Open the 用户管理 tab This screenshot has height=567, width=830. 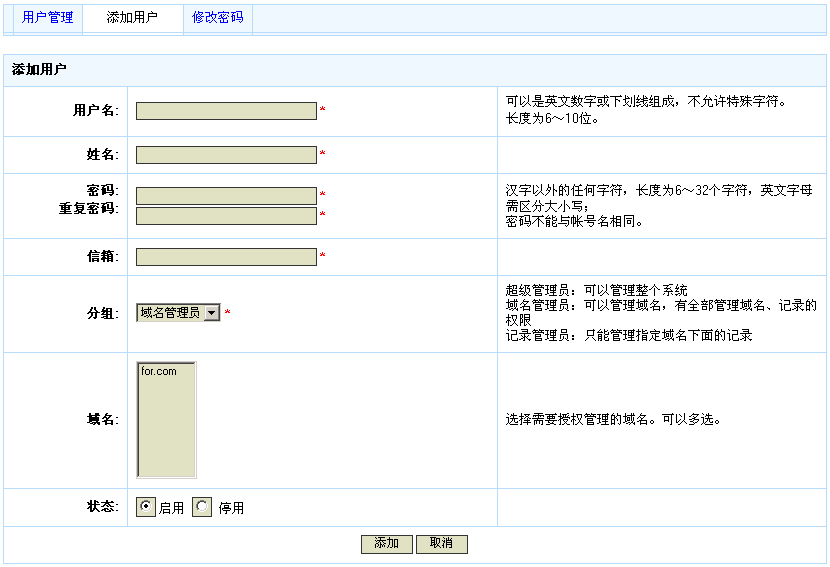point(48,18)
